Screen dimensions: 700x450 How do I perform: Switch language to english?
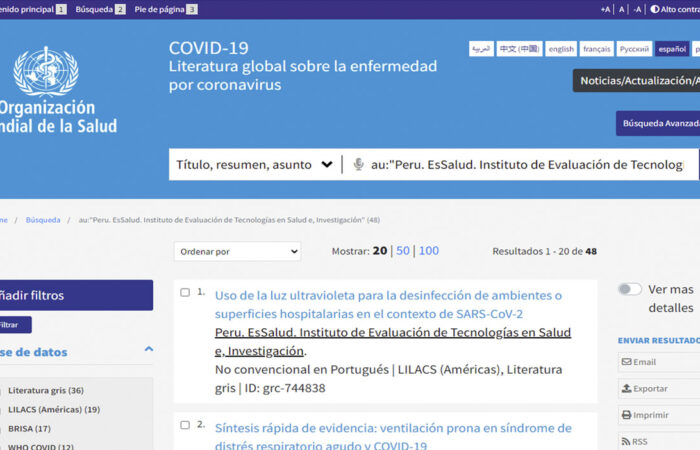(x=561, y=49)
